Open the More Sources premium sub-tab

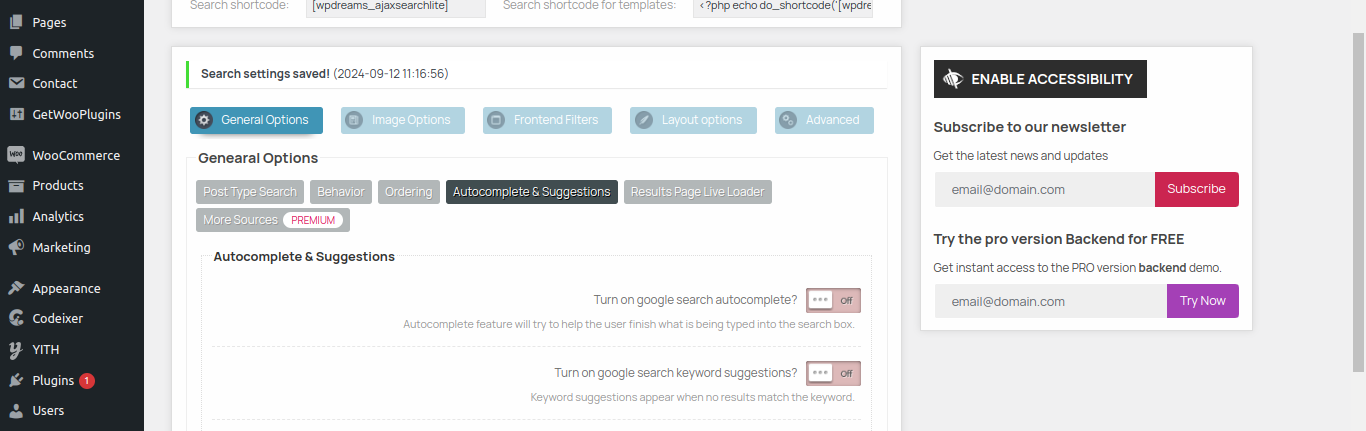tap(273, 220)
